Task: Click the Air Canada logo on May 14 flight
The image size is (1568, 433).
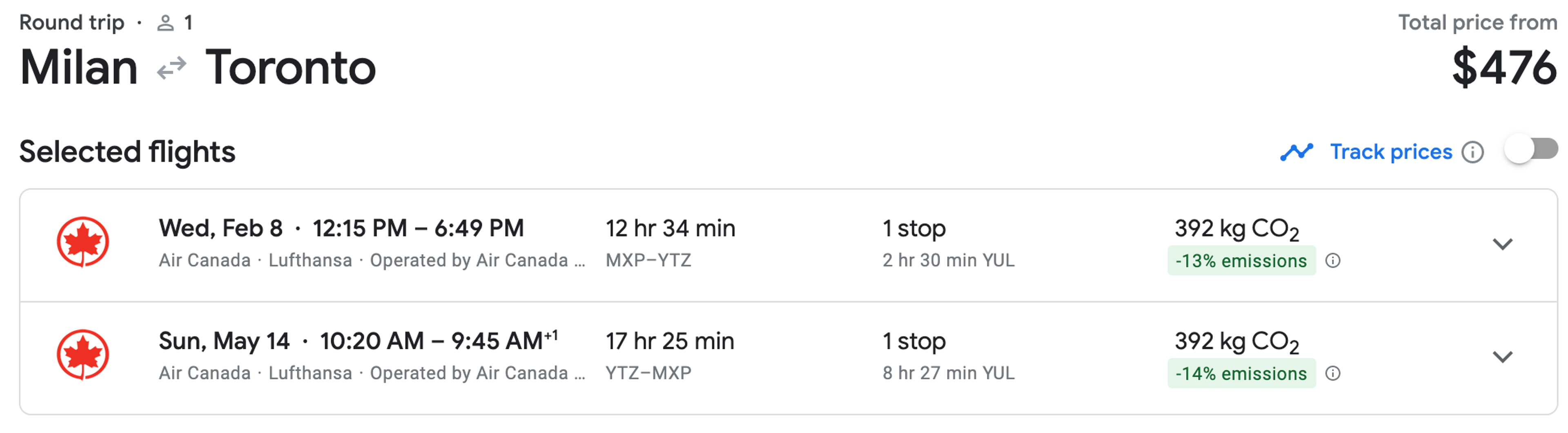Action: 83,355
